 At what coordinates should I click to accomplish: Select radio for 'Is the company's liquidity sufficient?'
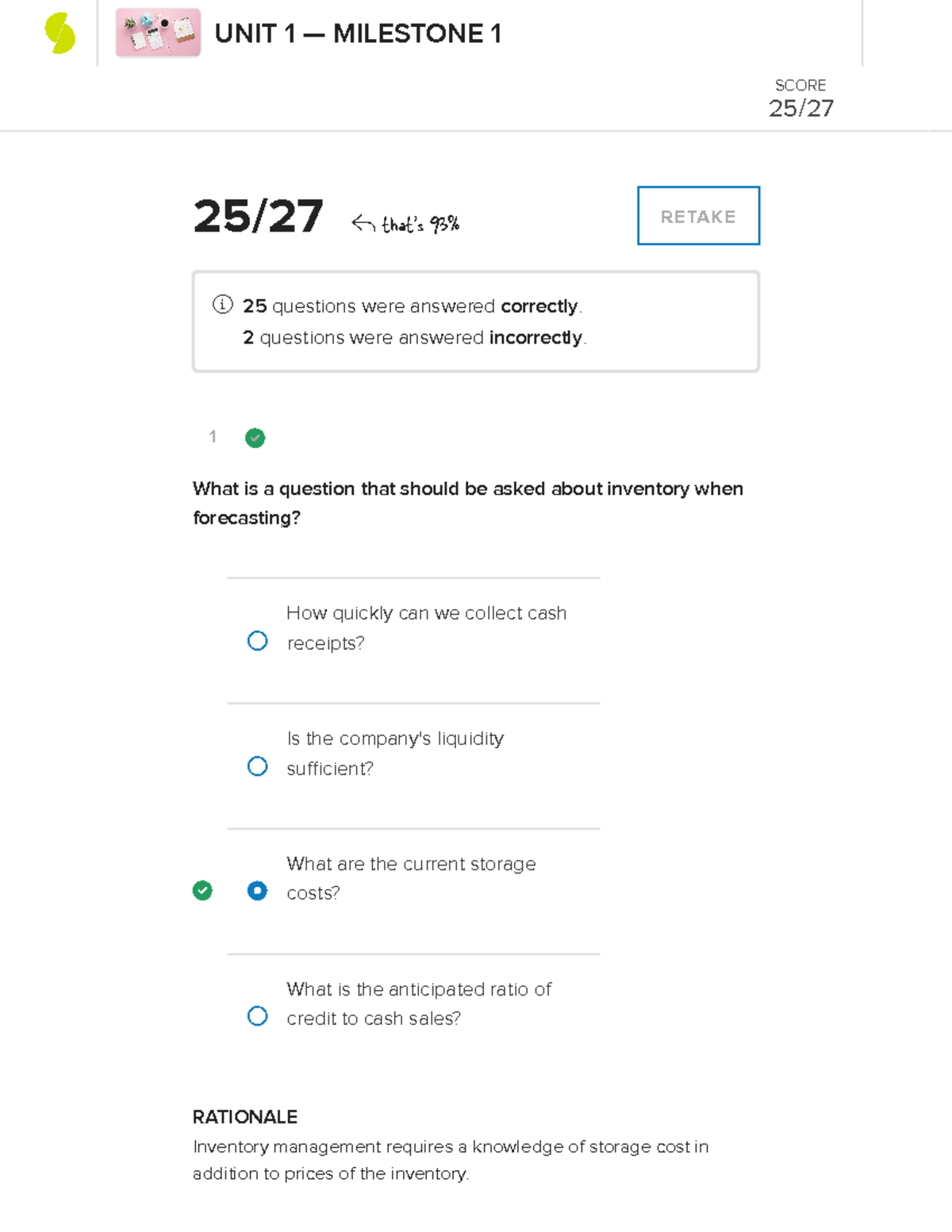[258, 765]
